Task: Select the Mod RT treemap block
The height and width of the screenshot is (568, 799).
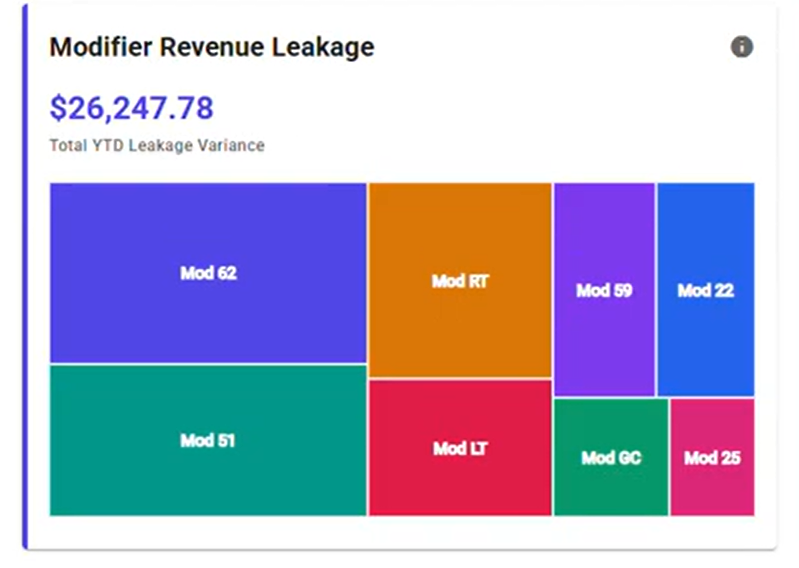Action: pos(460,280)
